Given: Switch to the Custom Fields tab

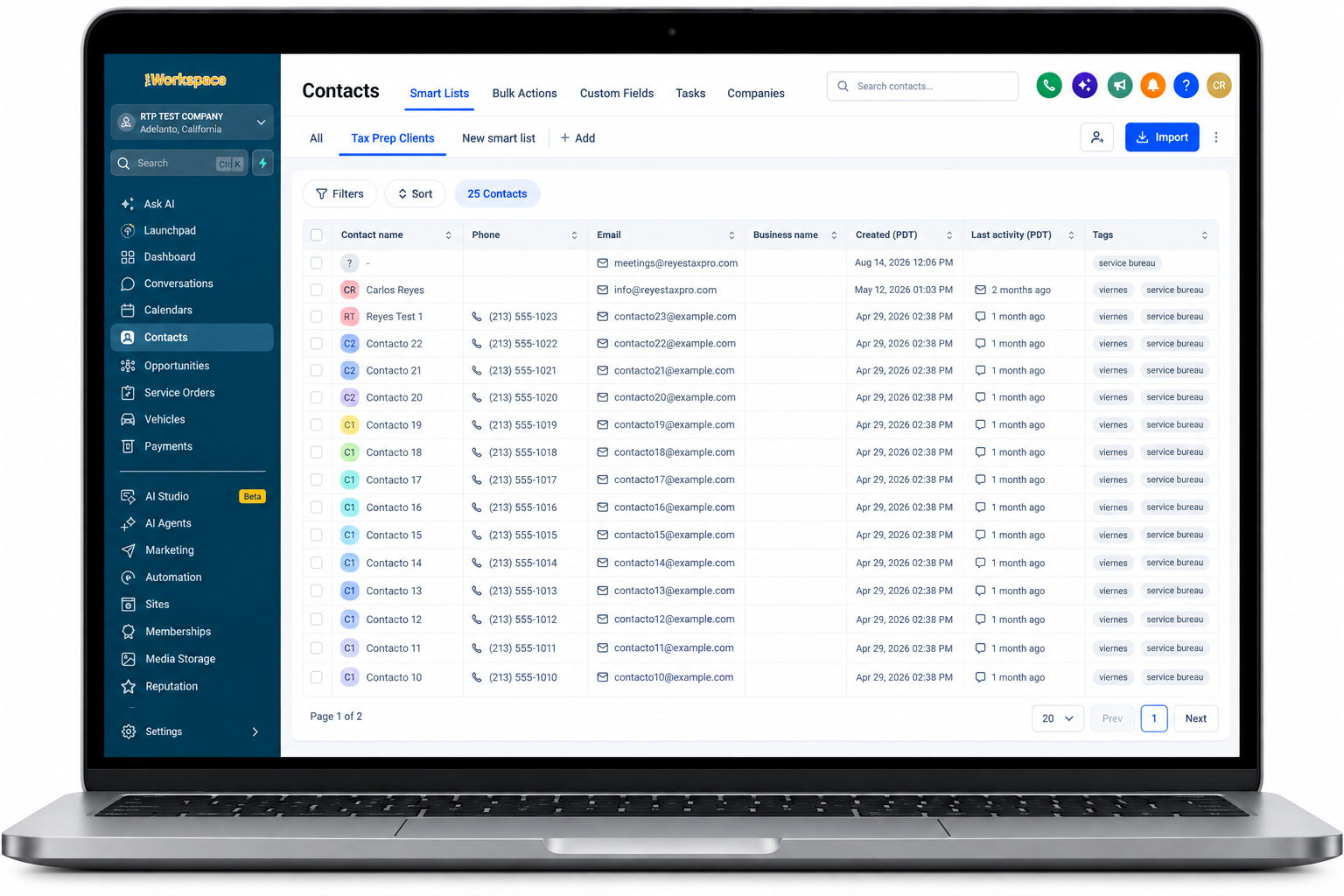Looking at the screenshot, I should [x=617, y=94].
